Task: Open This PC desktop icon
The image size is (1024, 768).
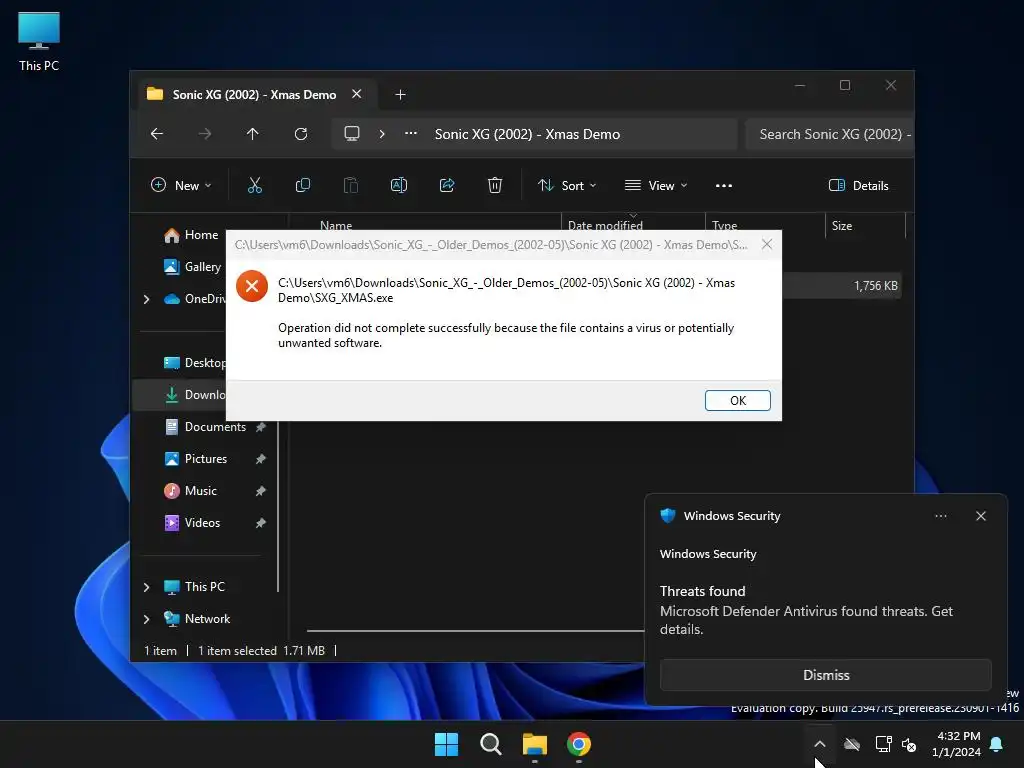Action: (39, 42)
